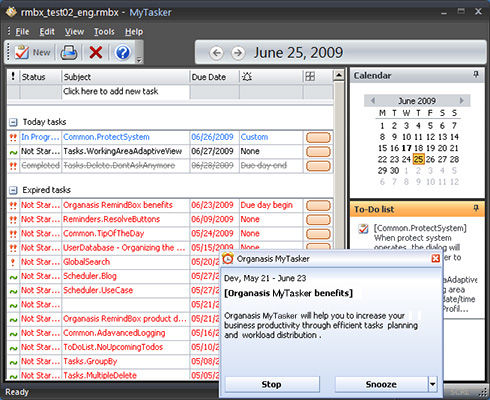This screenshot has height=400, width=490.
Task: Click the alarm clock icon in reminder popup
Action: 228,258
